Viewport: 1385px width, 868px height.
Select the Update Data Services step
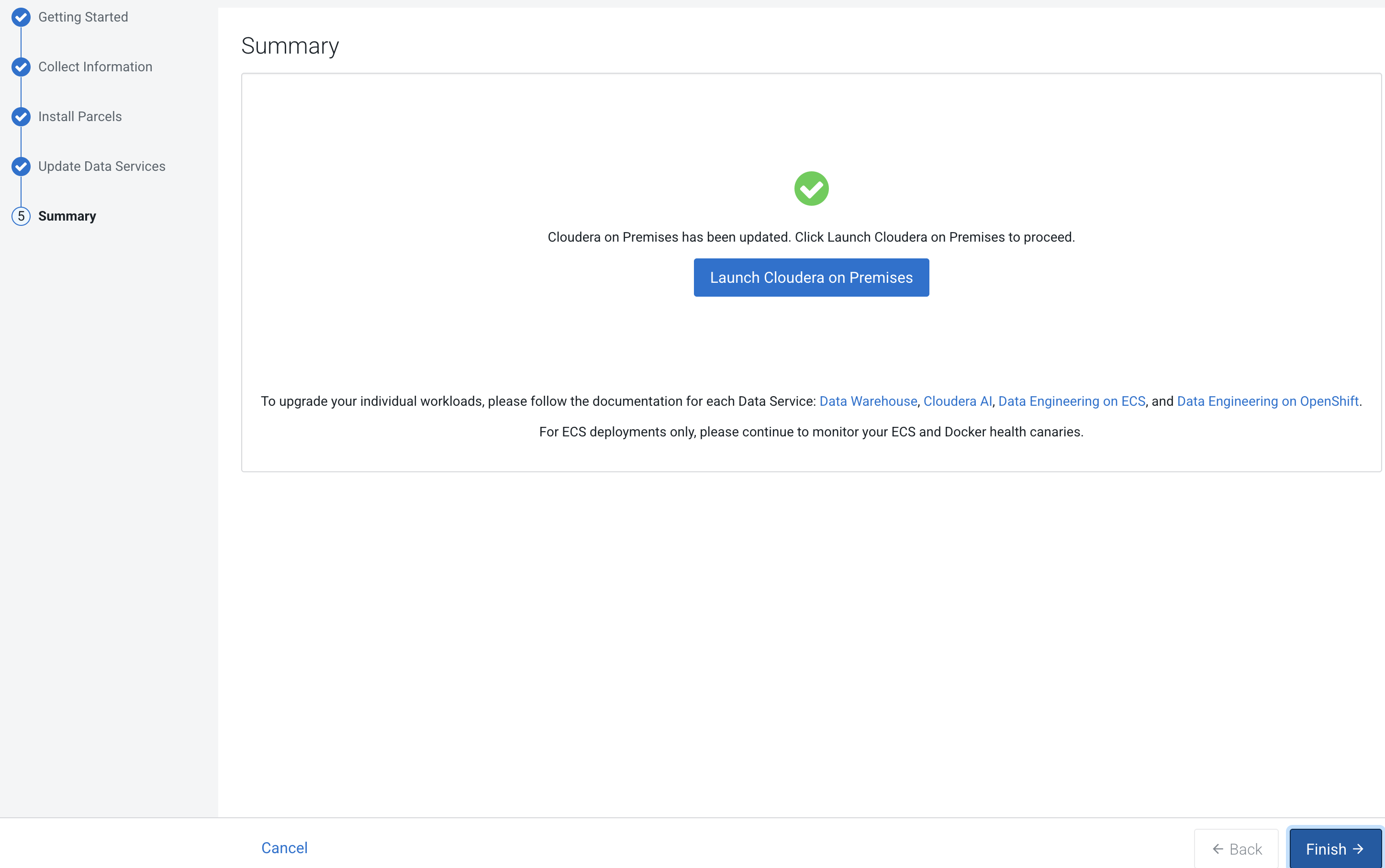click(x=101, y=167)
